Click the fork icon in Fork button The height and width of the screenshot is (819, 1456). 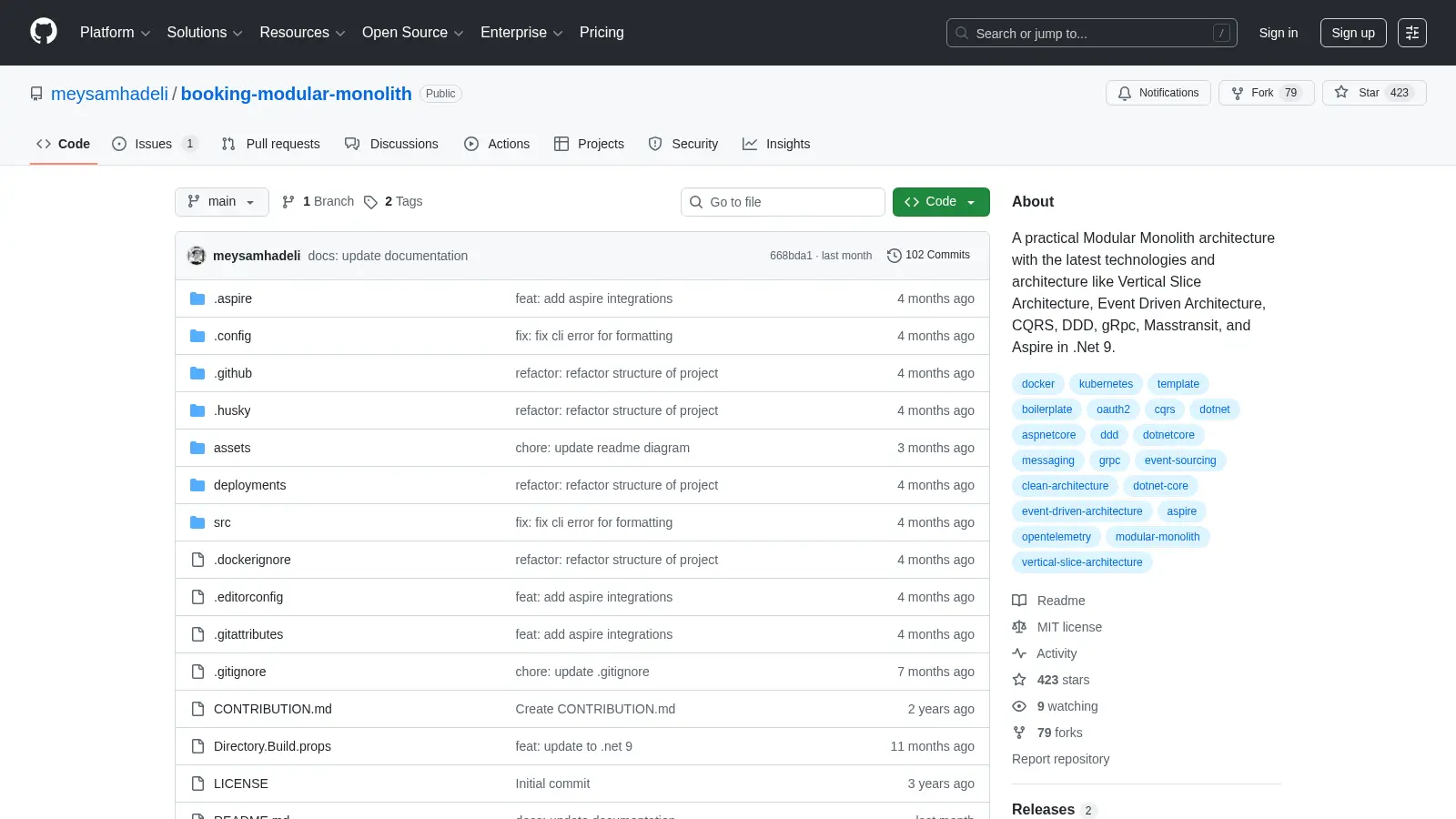(x=1238, y=93)
